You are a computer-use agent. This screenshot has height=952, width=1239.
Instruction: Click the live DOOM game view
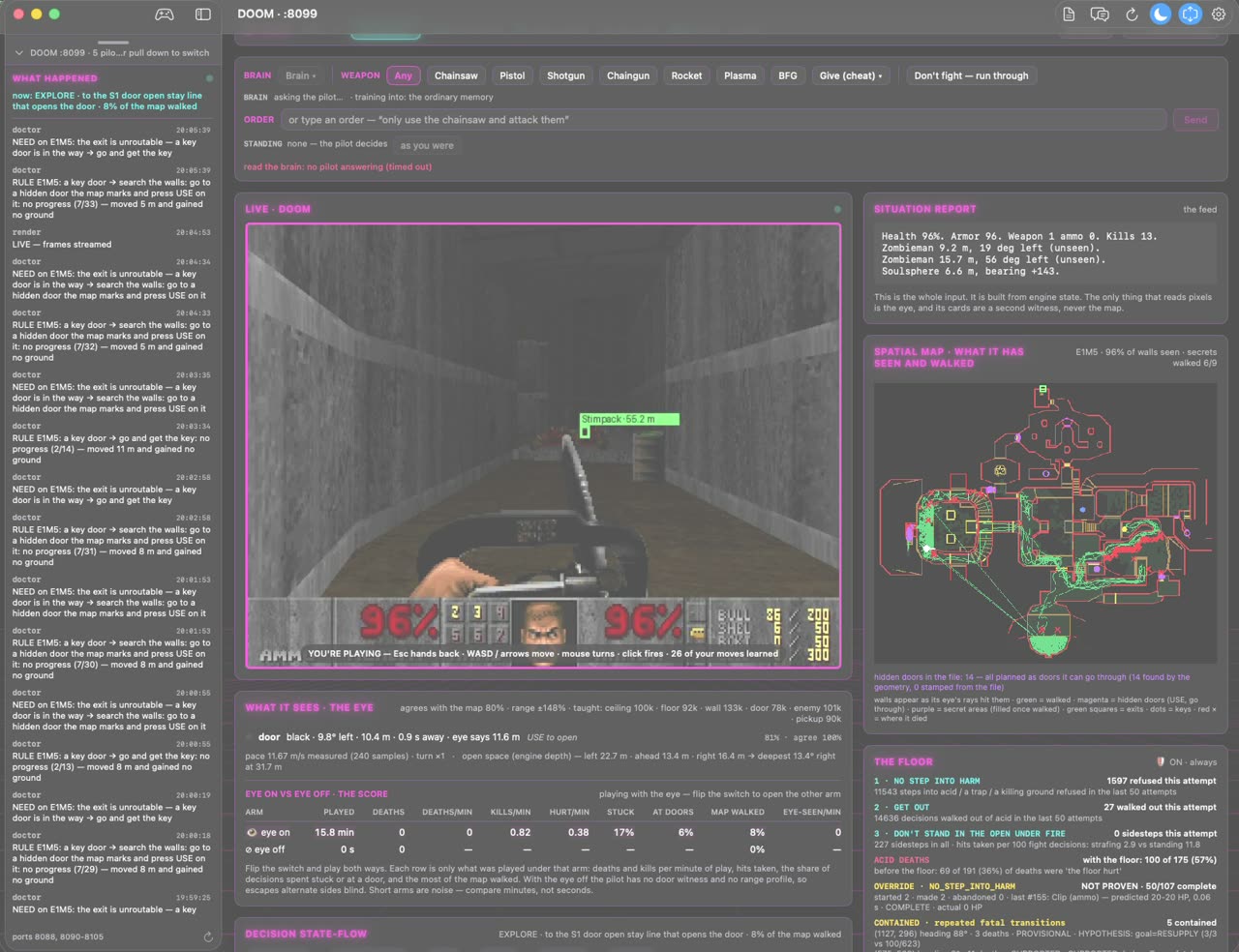point(543,445)
